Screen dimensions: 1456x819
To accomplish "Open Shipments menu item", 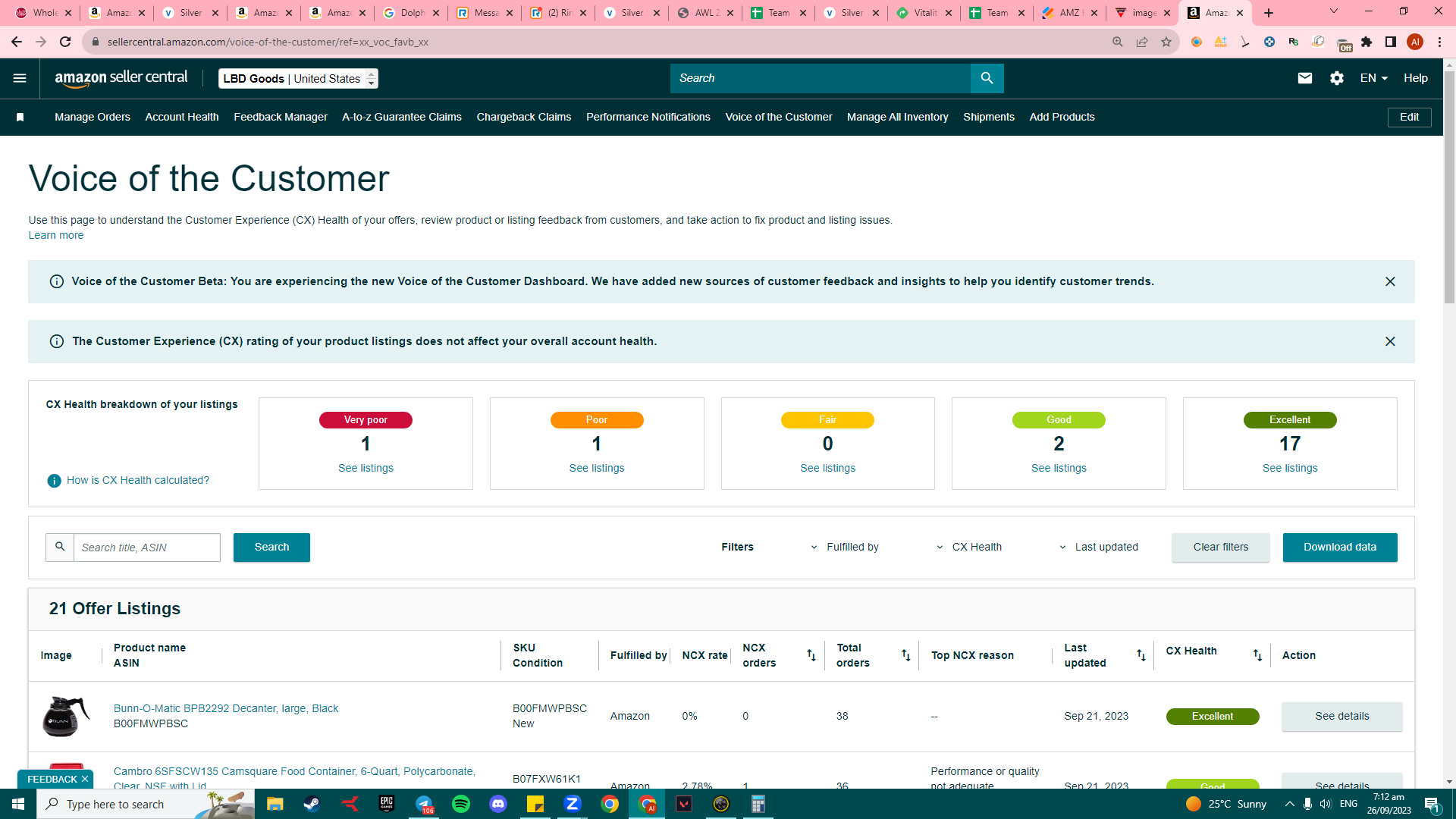I will point(989,118).
